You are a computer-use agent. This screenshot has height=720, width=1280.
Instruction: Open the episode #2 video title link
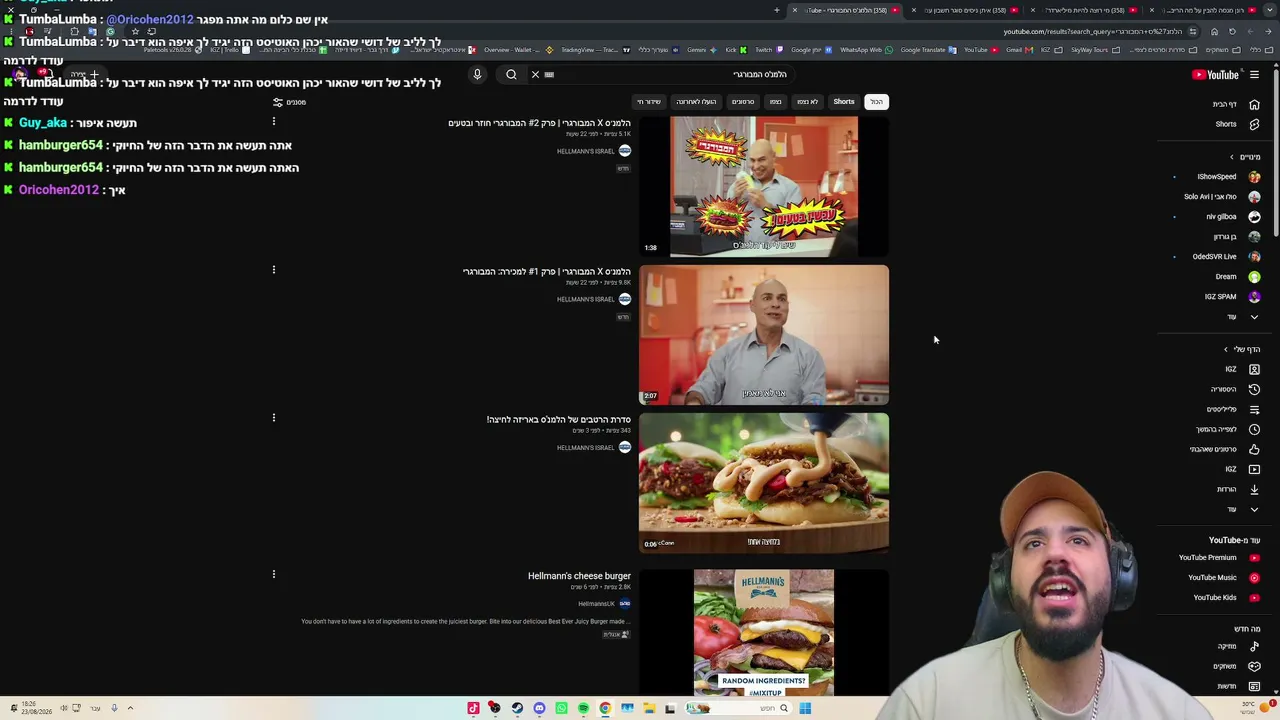(539, 123)
